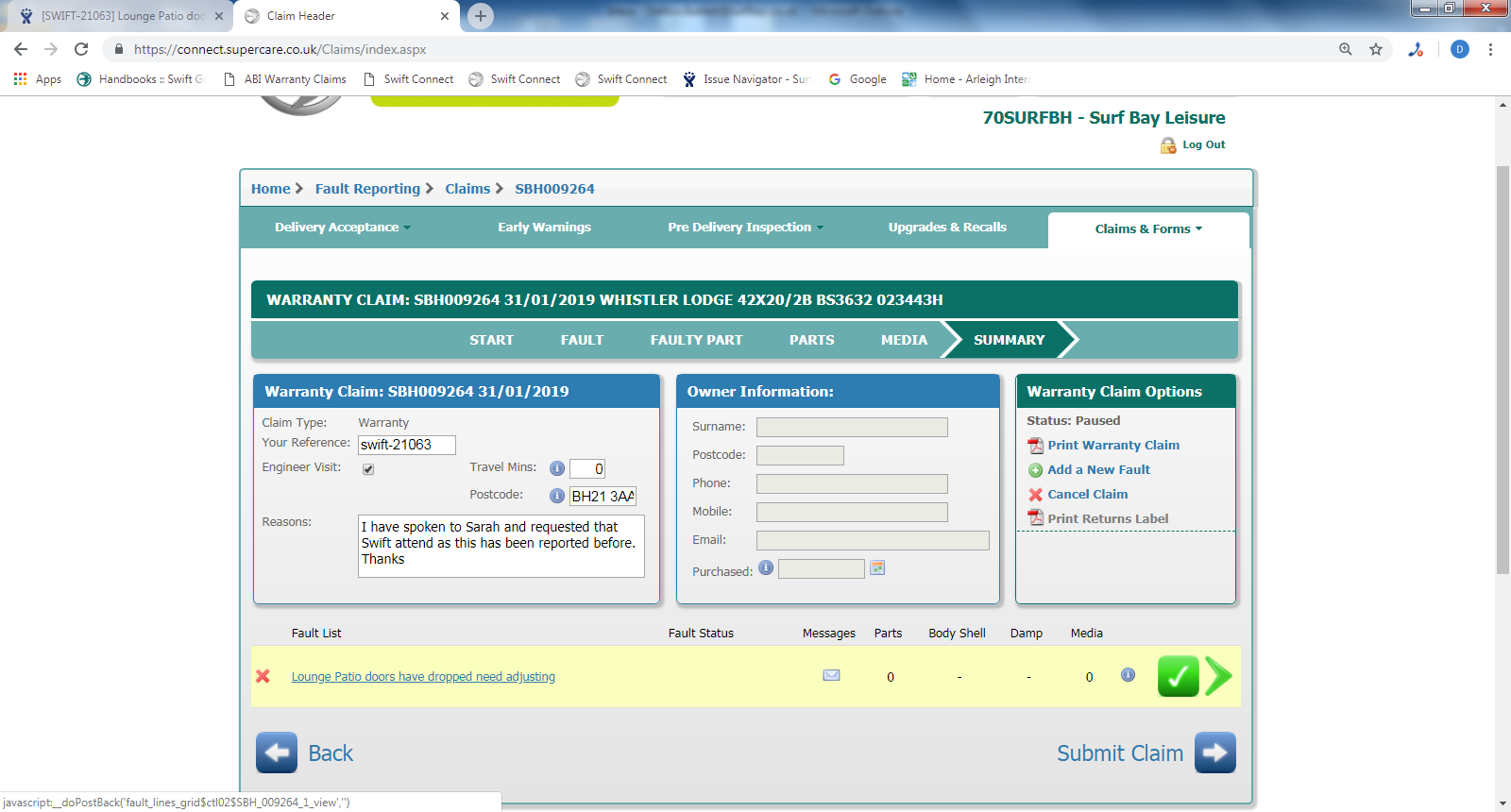This screenshot has height=812, width=1511.
Task: Bookmark this page with star icon
Action: pos(1376,49)
